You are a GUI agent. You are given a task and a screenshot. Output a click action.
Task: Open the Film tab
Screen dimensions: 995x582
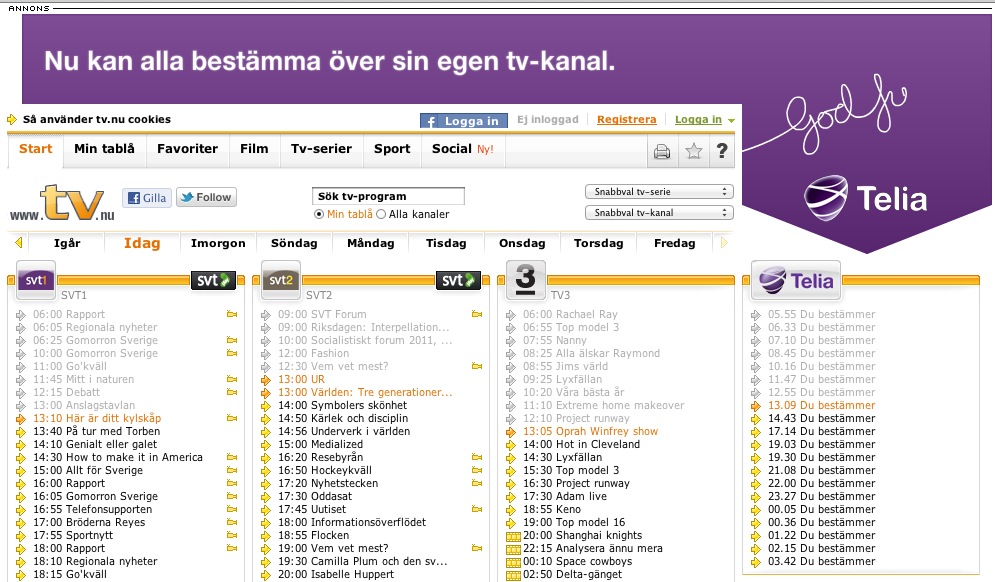pos(254,149)
